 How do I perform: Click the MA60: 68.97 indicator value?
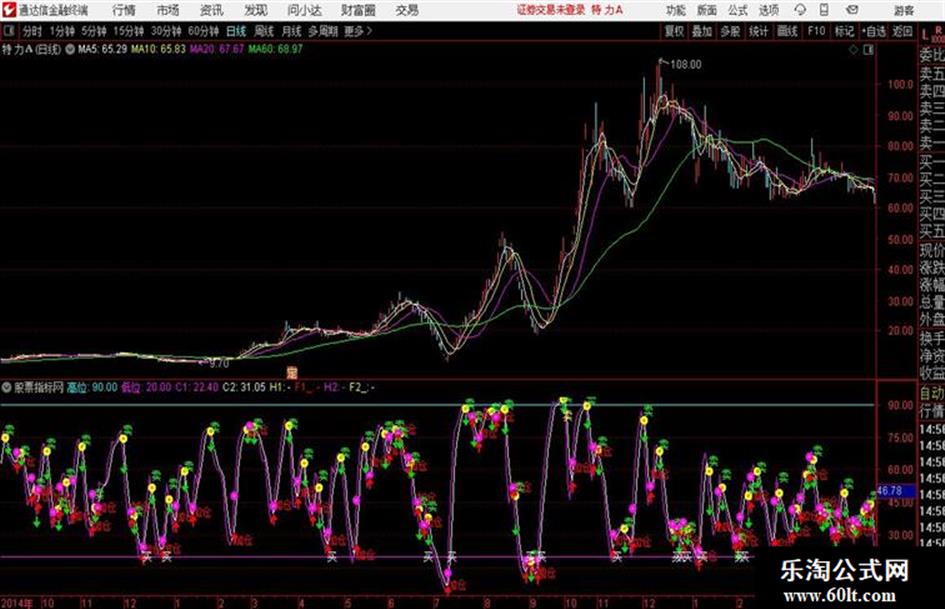pyautogui.click(x=275, y=49)
